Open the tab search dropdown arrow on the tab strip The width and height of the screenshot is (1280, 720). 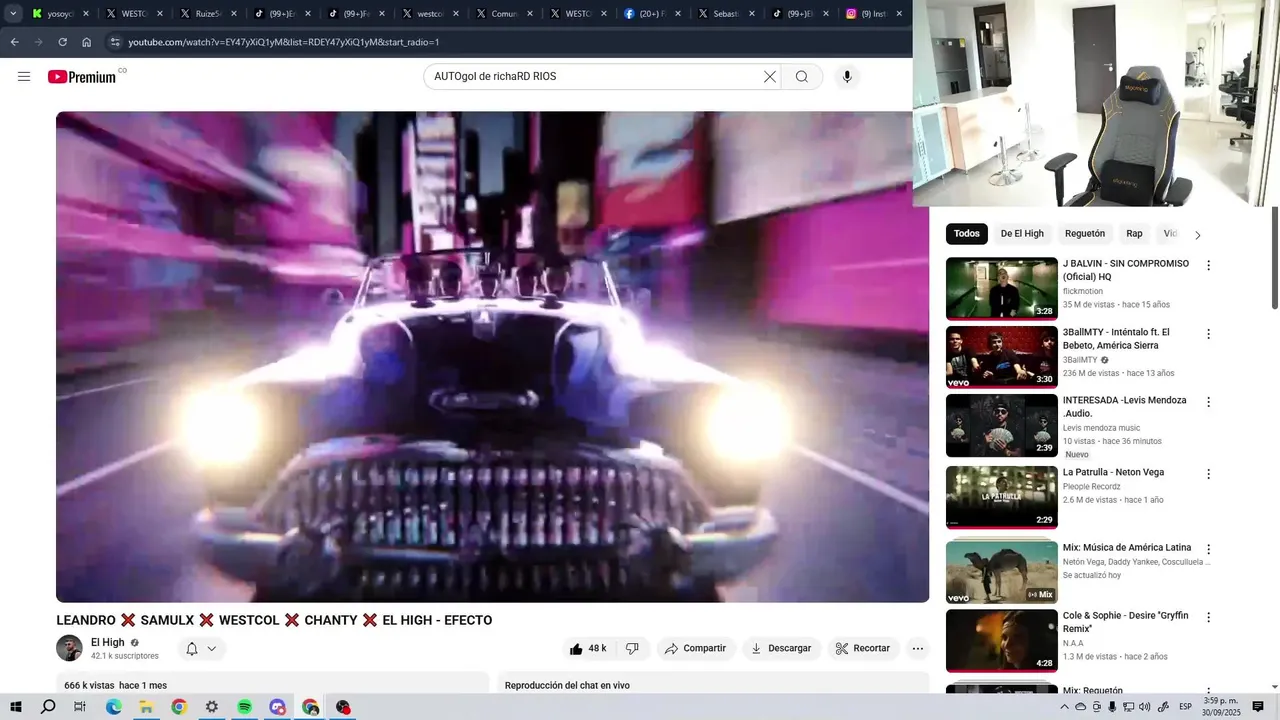[13, 14]
